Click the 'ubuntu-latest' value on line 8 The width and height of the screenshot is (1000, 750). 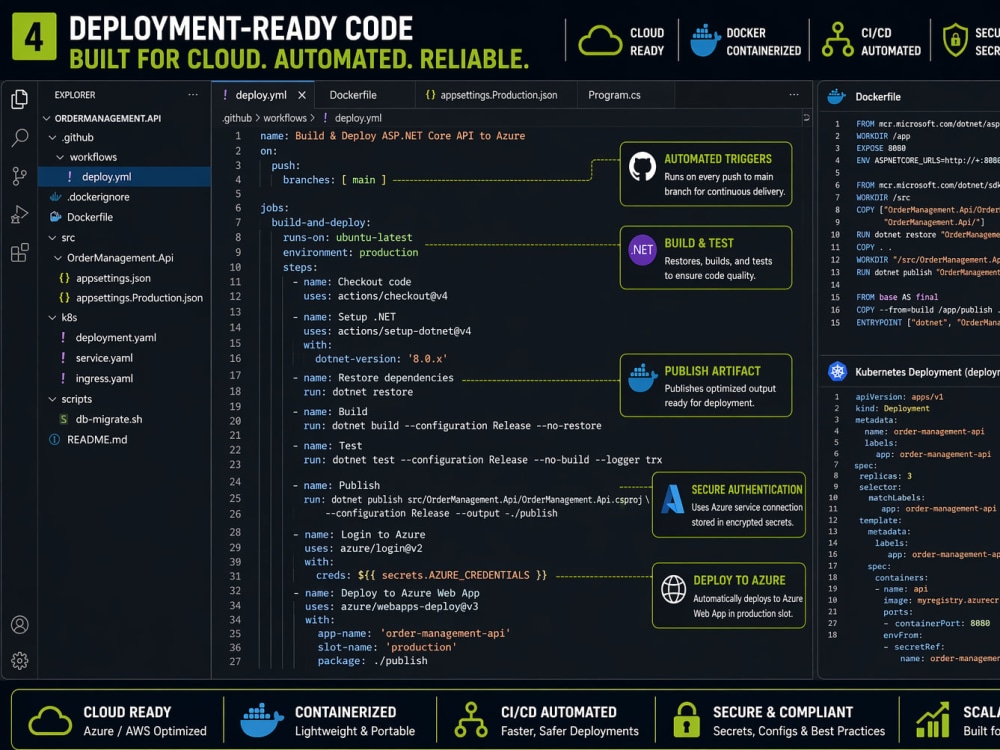coord(374,237)
